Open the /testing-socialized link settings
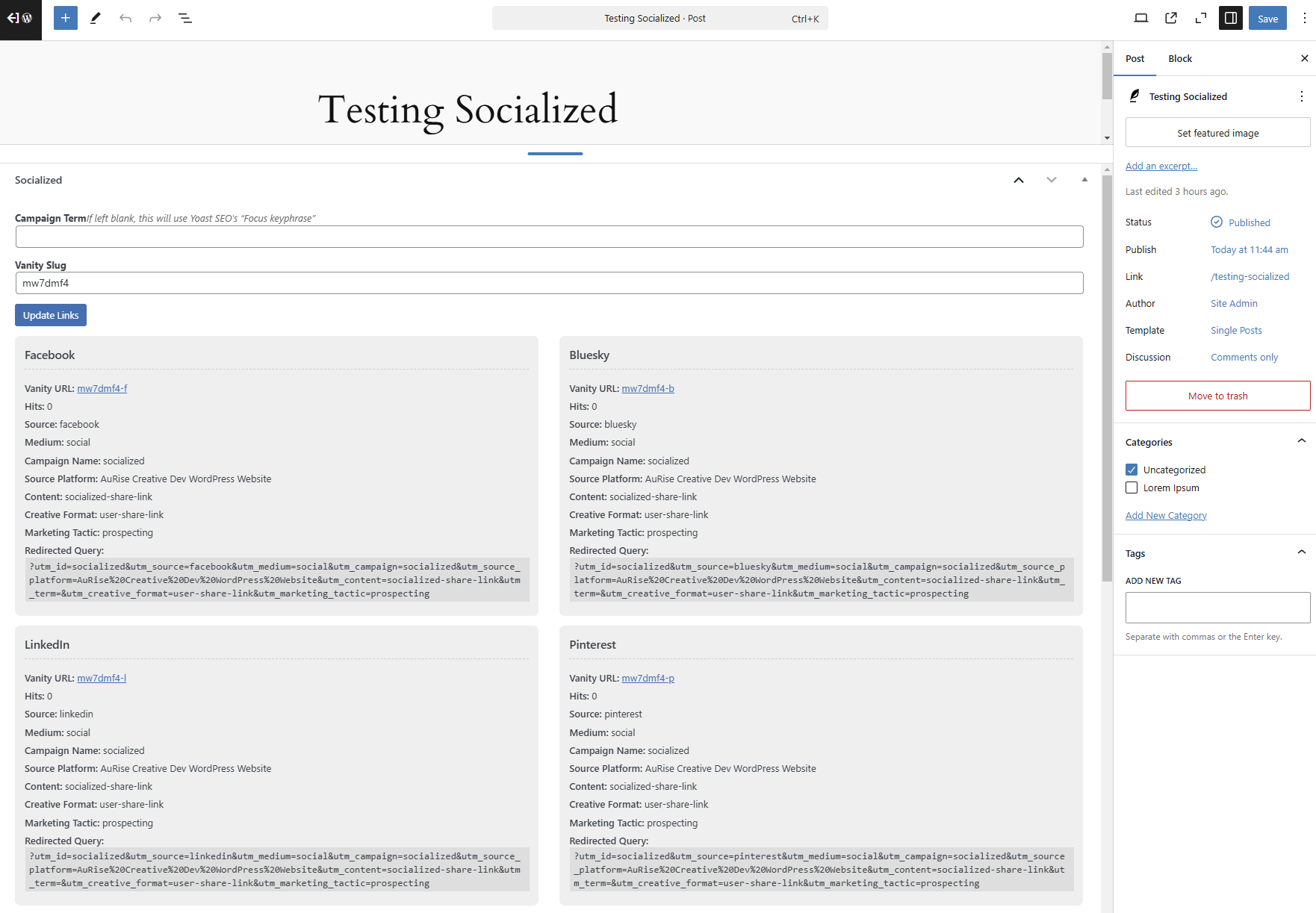Image resolution: width=1316 pixels, height=913 pixels. point(1250,276)
